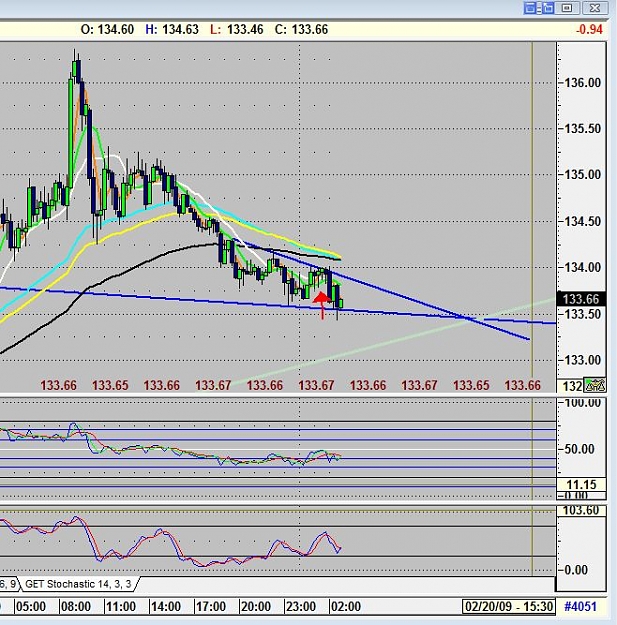The width and height of the screenshot is (617, 625).
Task: Click the scale icon next to 132
Action: point(595,385)
